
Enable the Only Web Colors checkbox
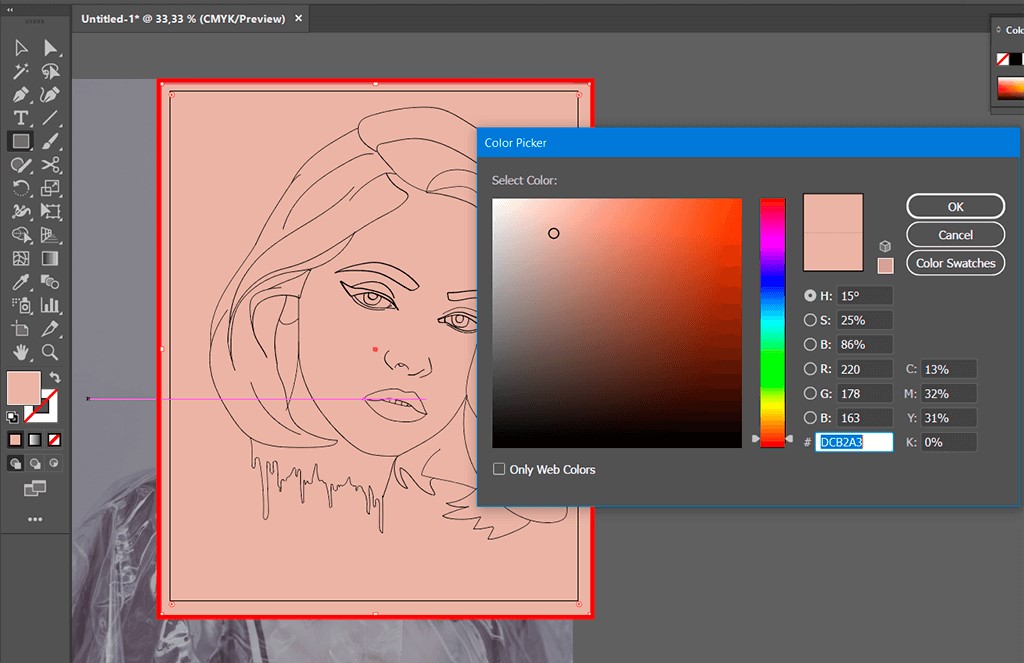(x=499, y=469)
